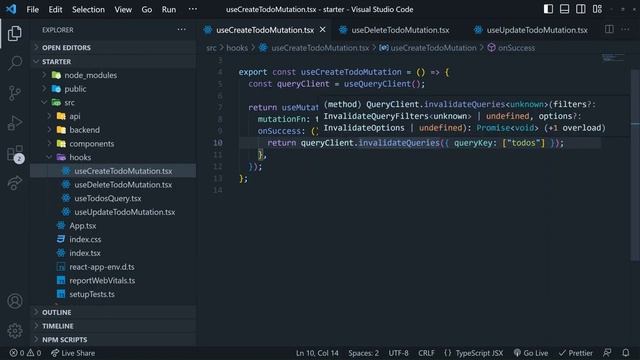Click the Visual Studio Code logo icon
This screenshot has width=640, height=360.
[11, 9]
